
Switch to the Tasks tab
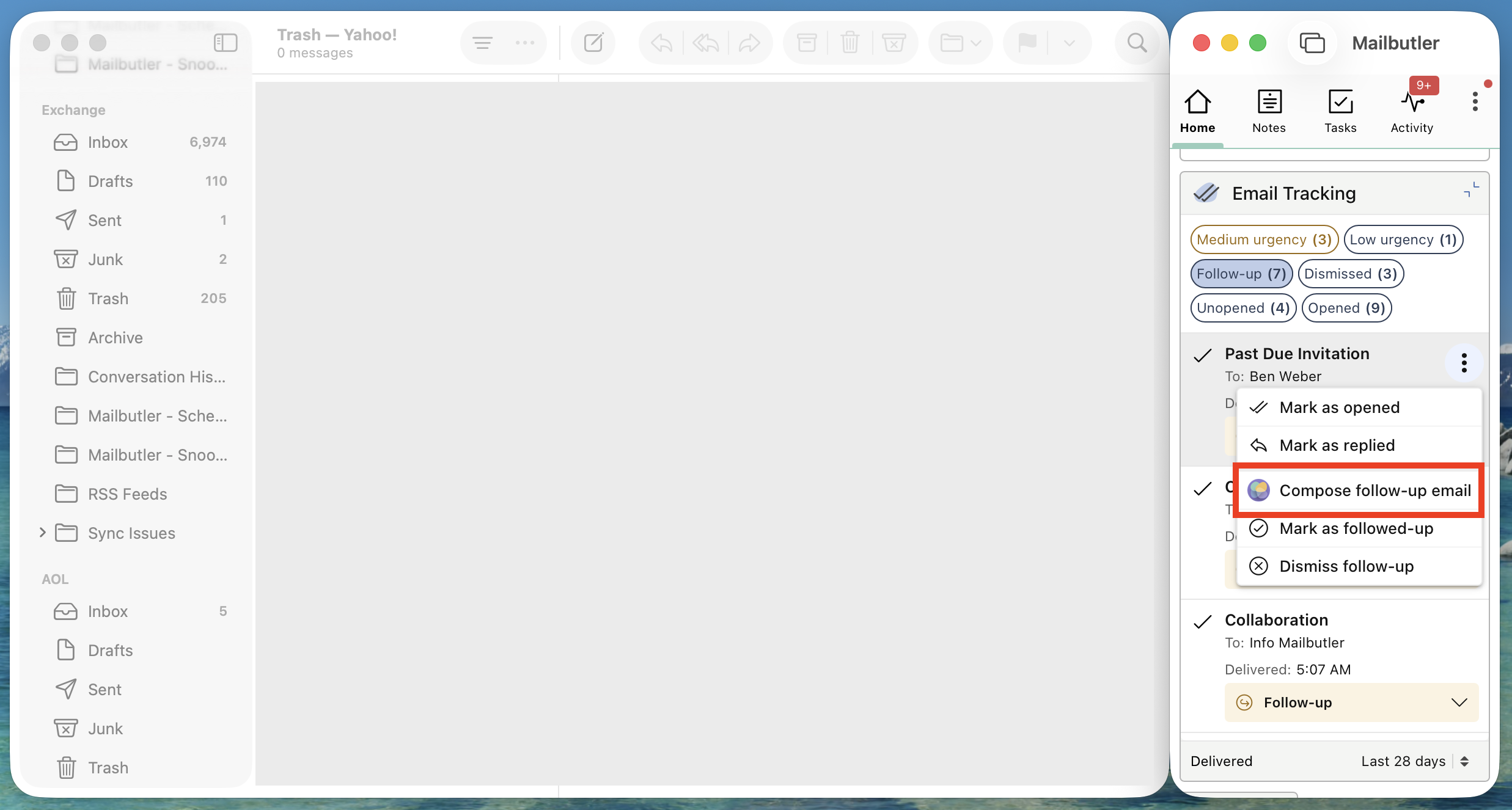(1340, 111)
